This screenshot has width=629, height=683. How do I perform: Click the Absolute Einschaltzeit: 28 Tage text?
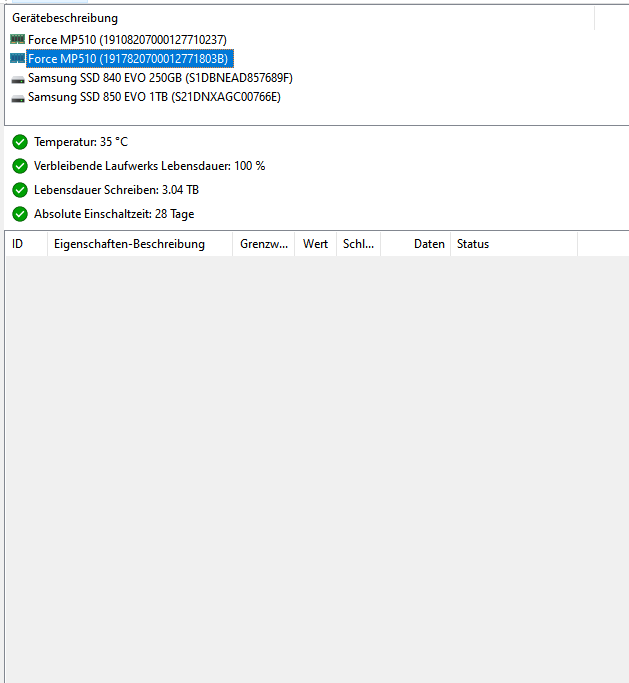click(114, 214)
